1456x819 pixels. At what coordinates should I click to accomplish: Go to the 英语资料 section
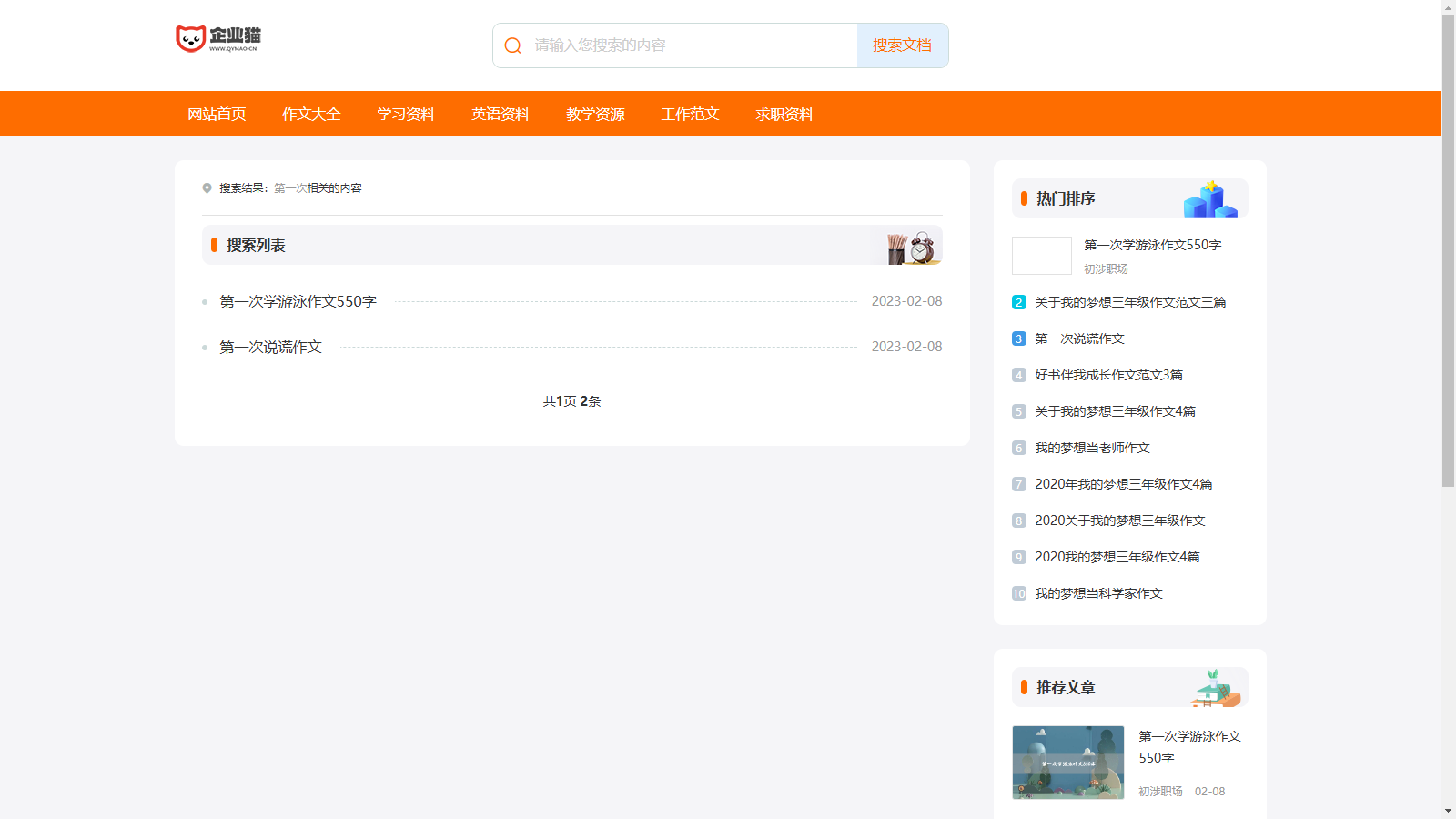tap(500, 114)
